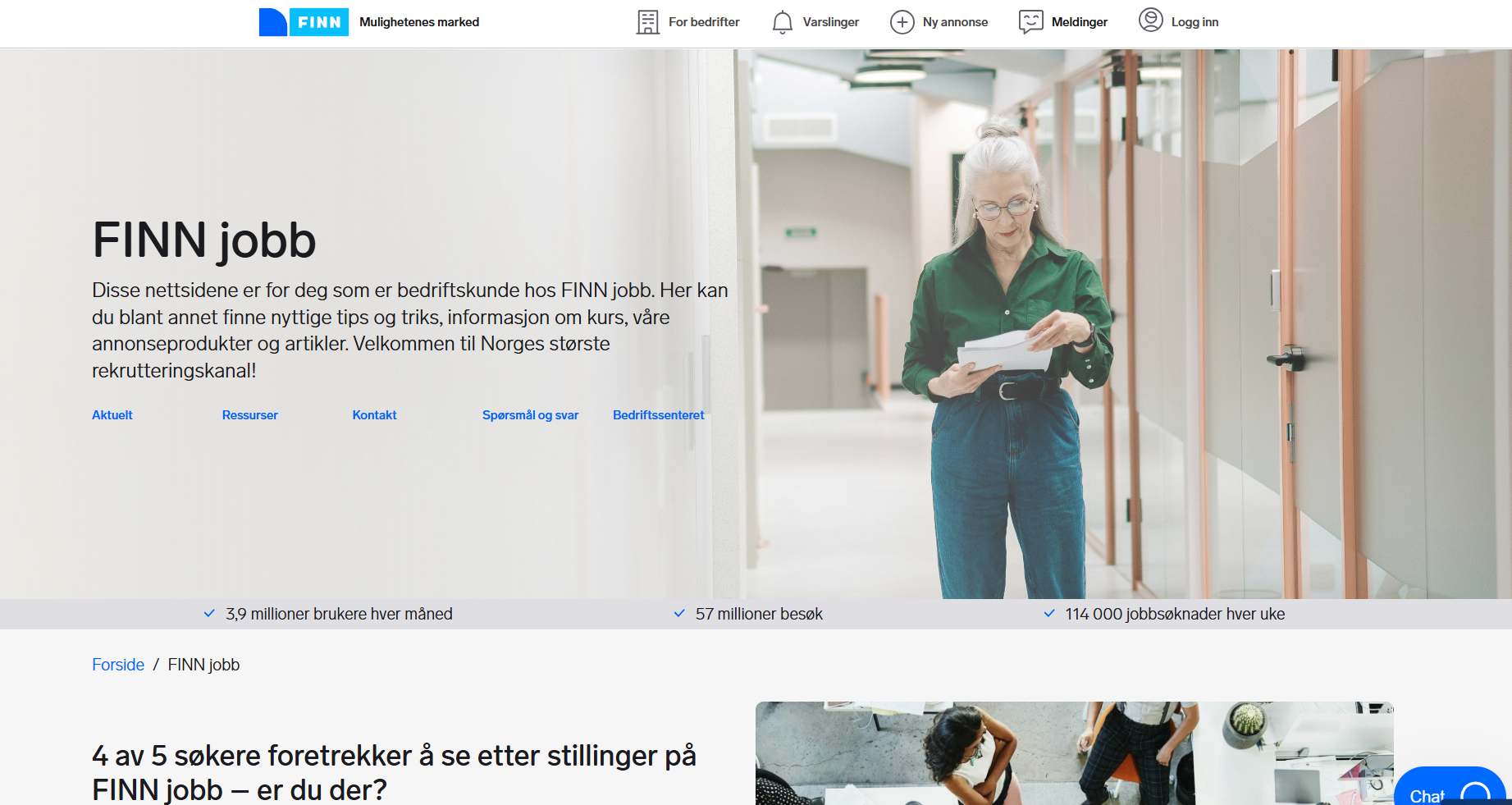Open the Meldinger chat bubble icon

tap(1031, 22)
